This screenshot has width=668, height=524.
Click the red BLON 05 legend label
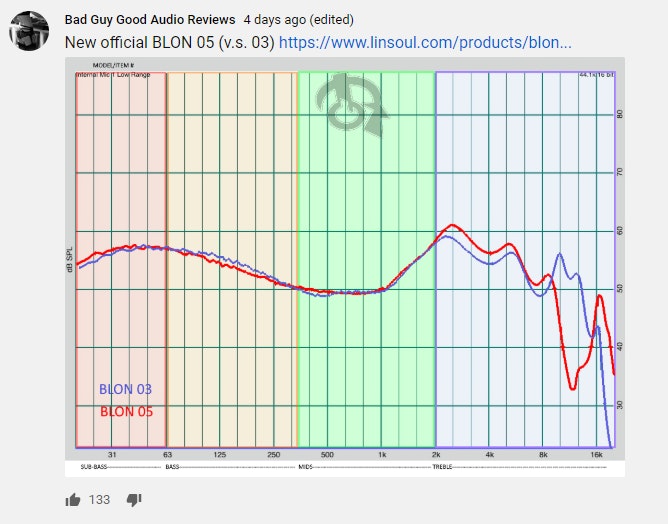tap(125, 411)
